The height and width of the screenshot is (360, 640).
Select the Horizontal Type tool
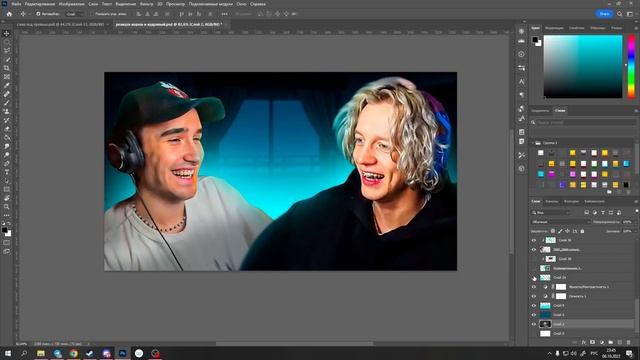pyautogui.click(x=7, y=172)
